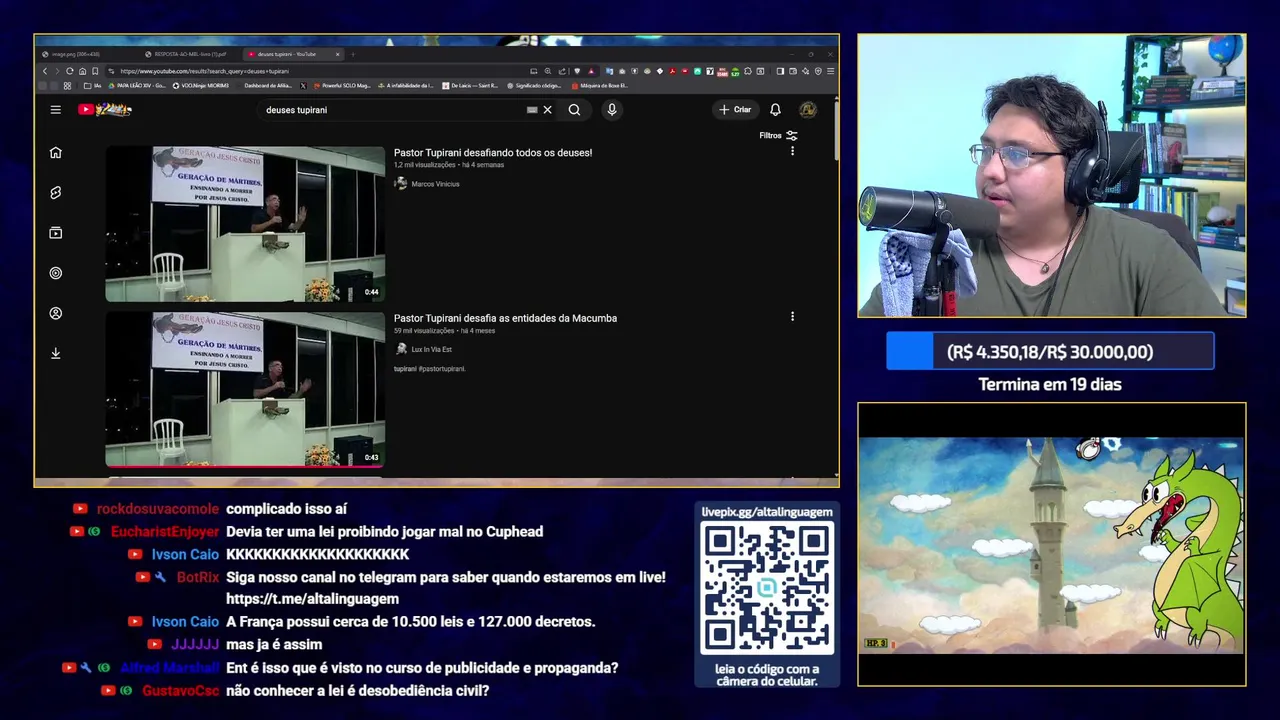This screenshot has height=720, width=1280.
Task: Close the 'deuses tupirani - YouTube' tab
Action: click(338, 54)
